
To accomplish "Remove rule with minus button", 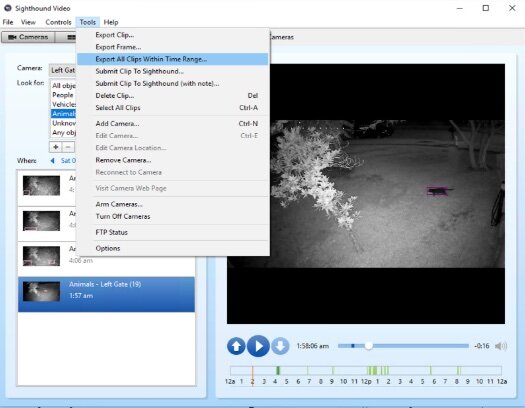I will pos(68,147).
